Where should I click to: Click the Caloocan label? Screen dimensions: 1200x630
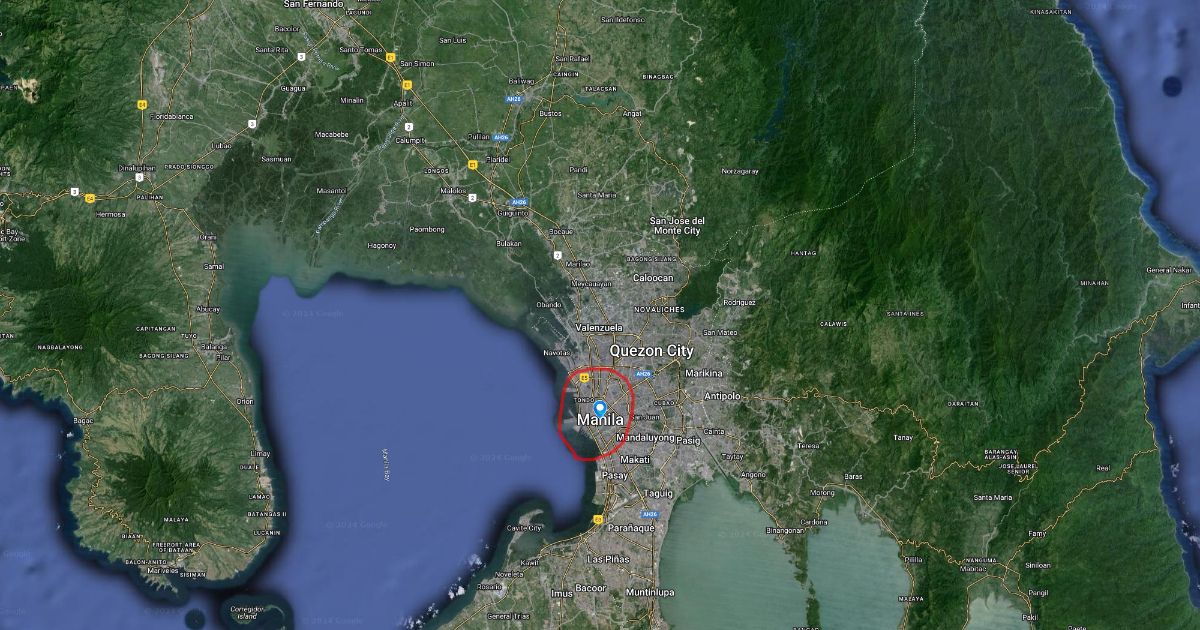coord(653,277)
